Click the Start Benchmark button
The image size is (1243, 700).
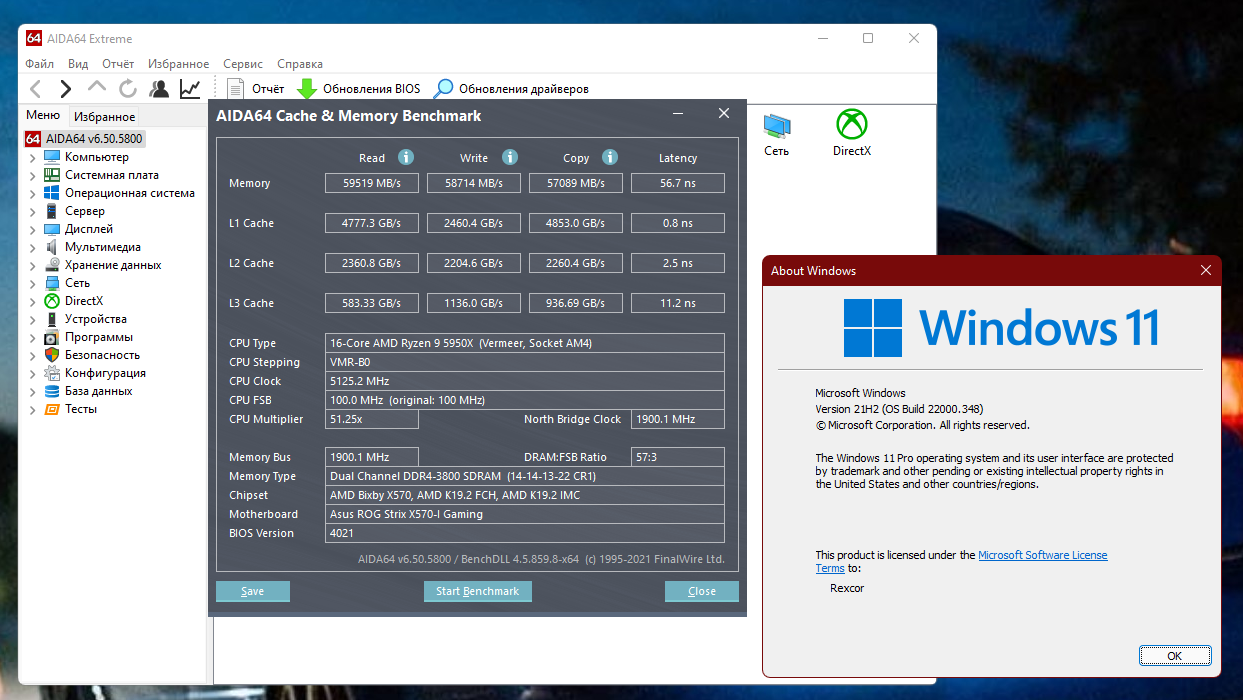click(x=478, y=591)
